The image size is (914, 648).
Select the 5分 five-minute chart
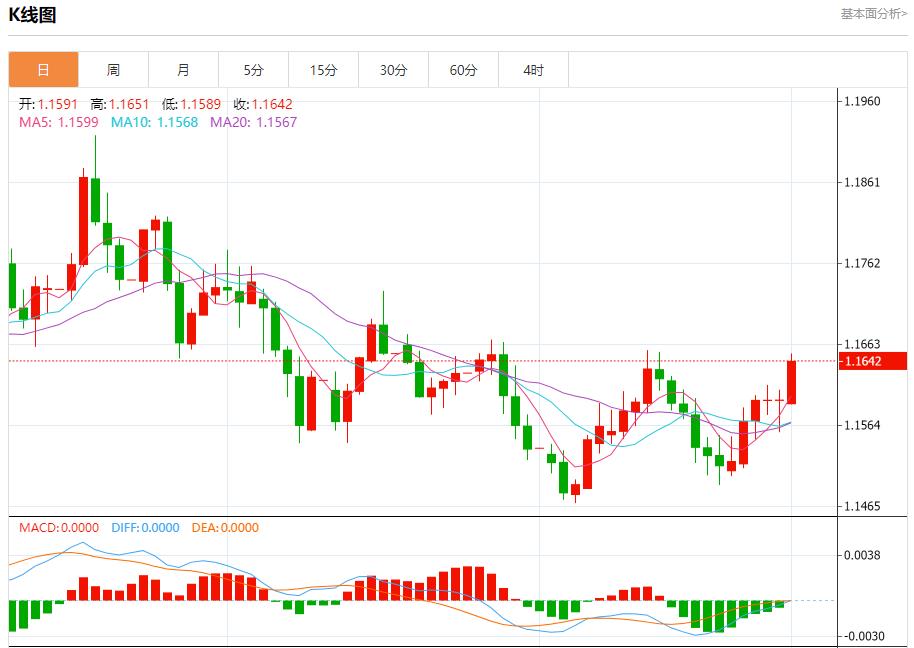tap(254, 69)
